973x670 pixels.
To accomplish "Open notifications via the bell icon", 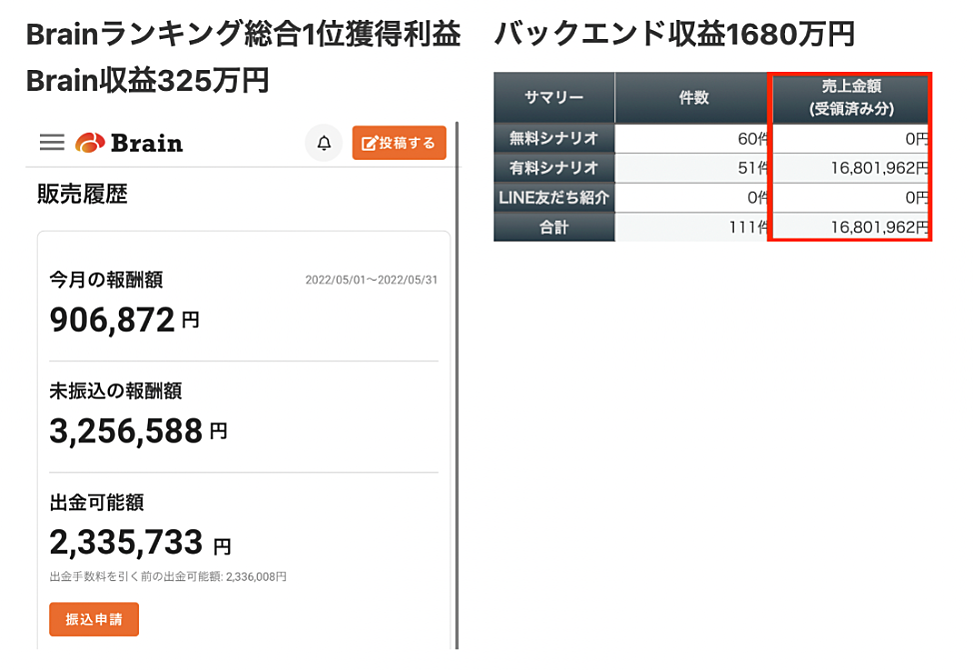I will pos(323,144).
